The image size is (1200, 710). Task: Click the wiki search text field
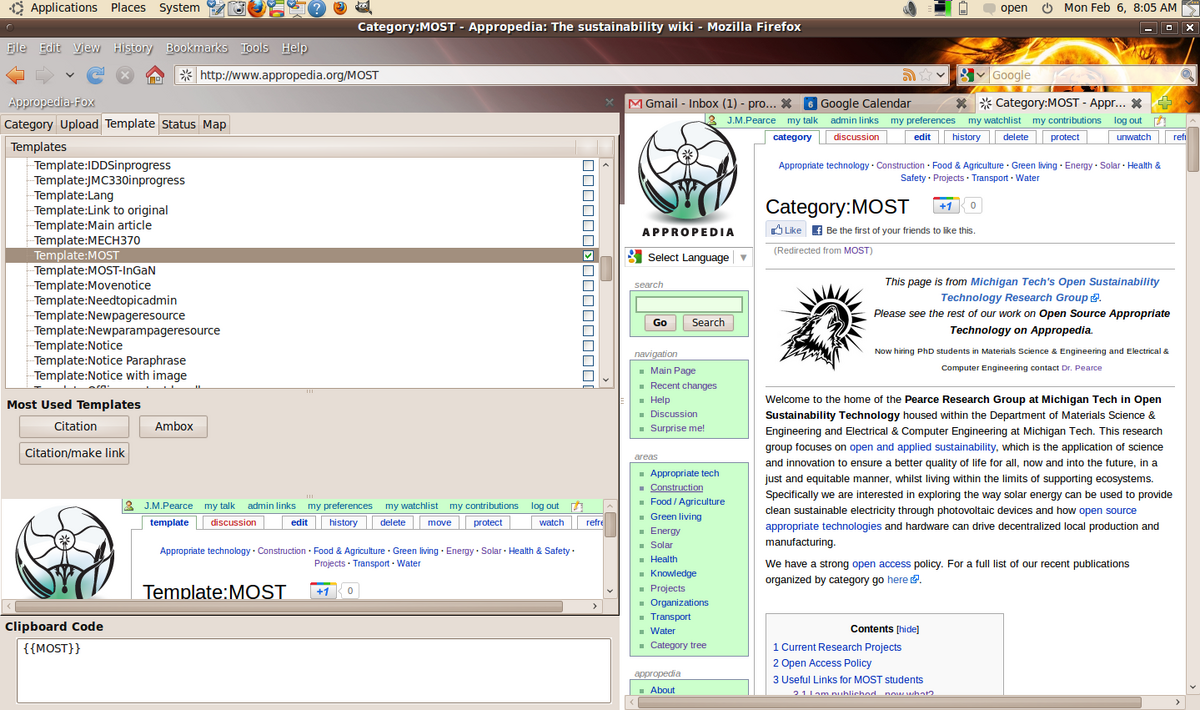[689, 304]
